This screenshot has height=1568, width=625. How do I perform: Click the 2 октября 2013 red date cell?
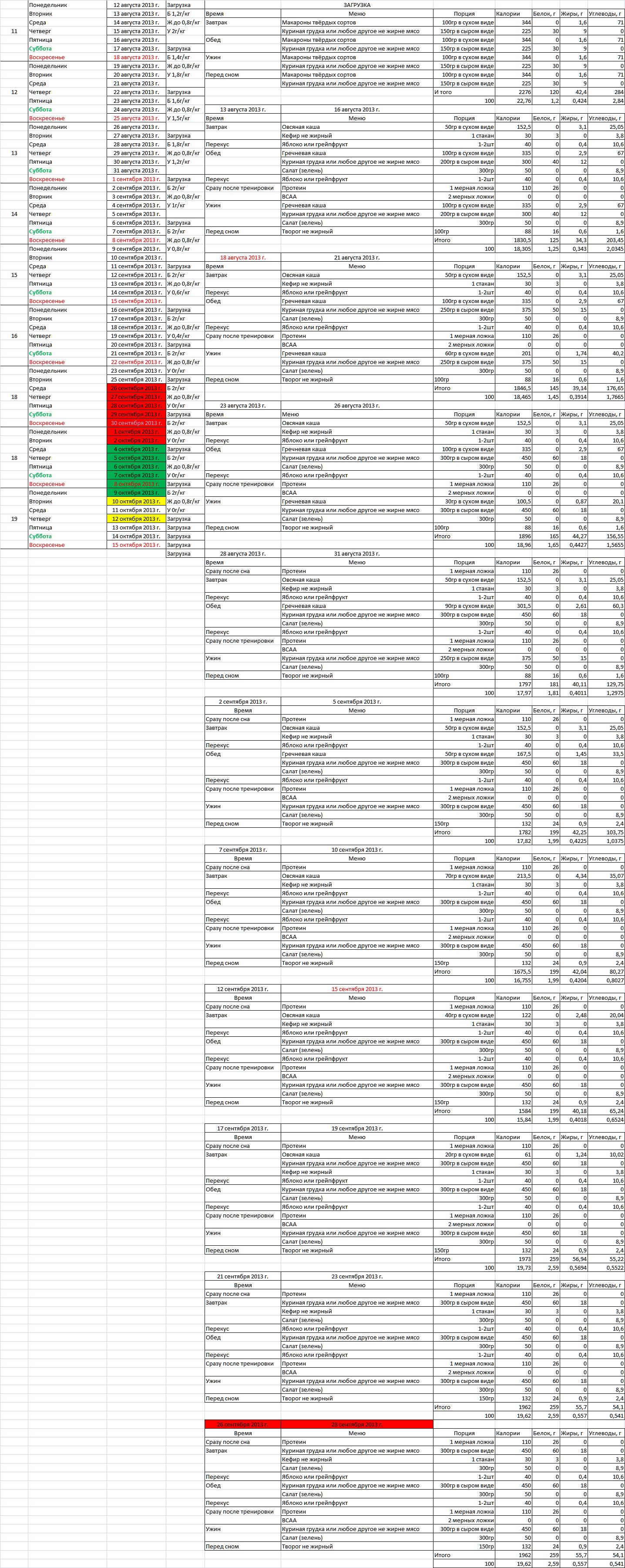coord(136,440)
